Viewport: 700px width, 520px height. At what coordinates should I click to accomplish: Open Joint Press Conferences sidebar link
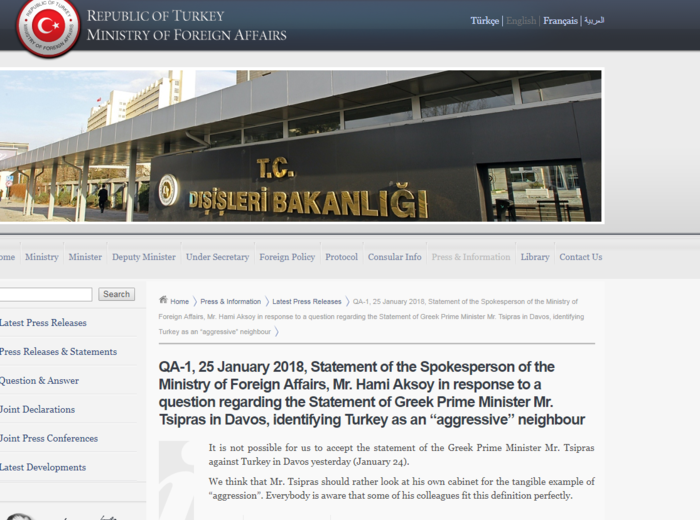49,439
